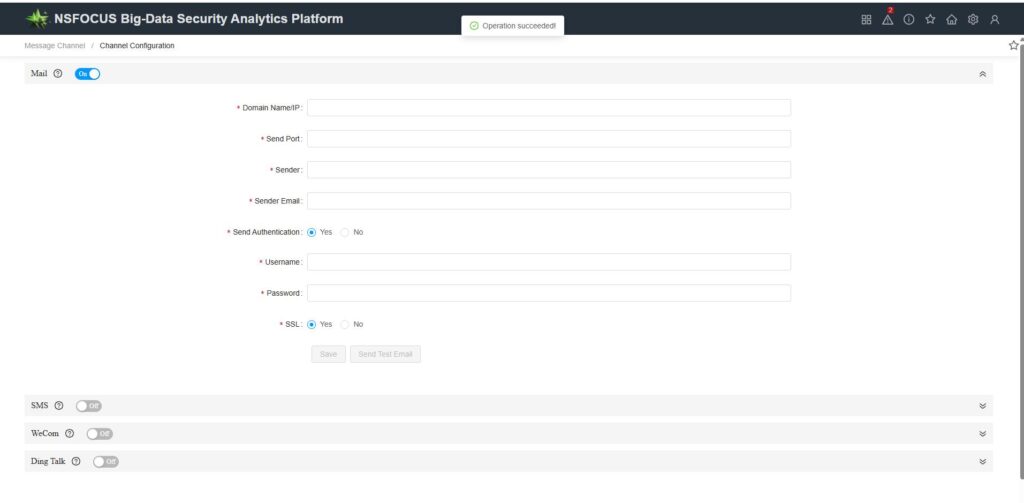Click Send Test Email button

385,354
